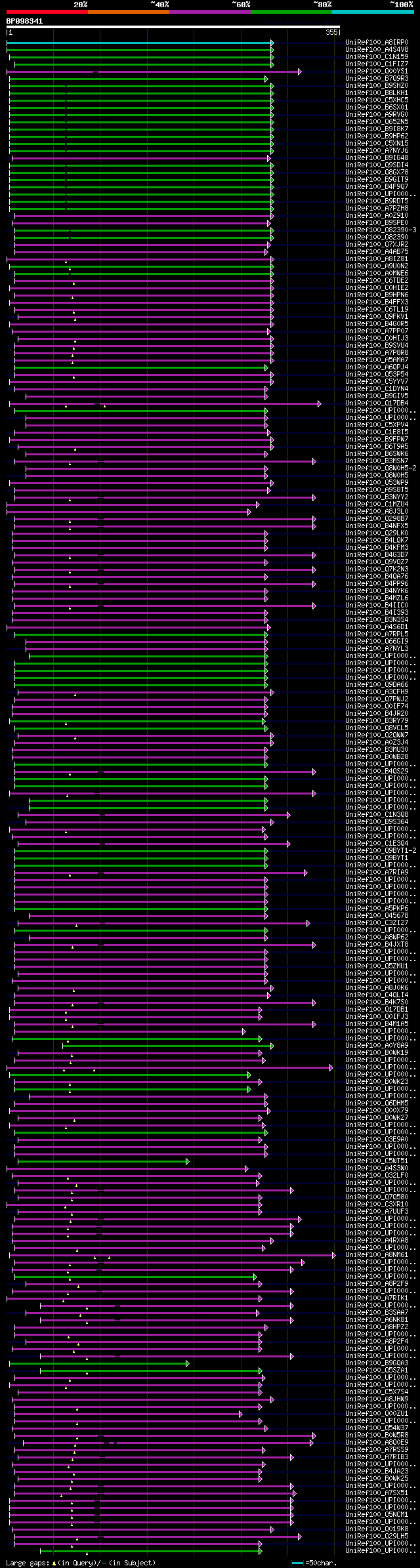Image resolution: width=420 pixels, height=1568 pixels.
Task: Select label UniRef100_B8LKH1
Action: [377, 93]
